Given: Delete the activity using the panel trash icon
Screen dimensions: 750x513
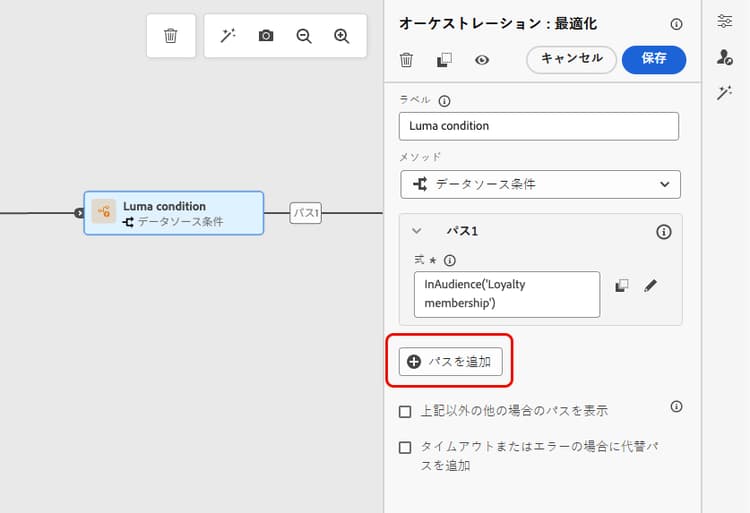Looking at the screenshot, I should pos(406,60).
